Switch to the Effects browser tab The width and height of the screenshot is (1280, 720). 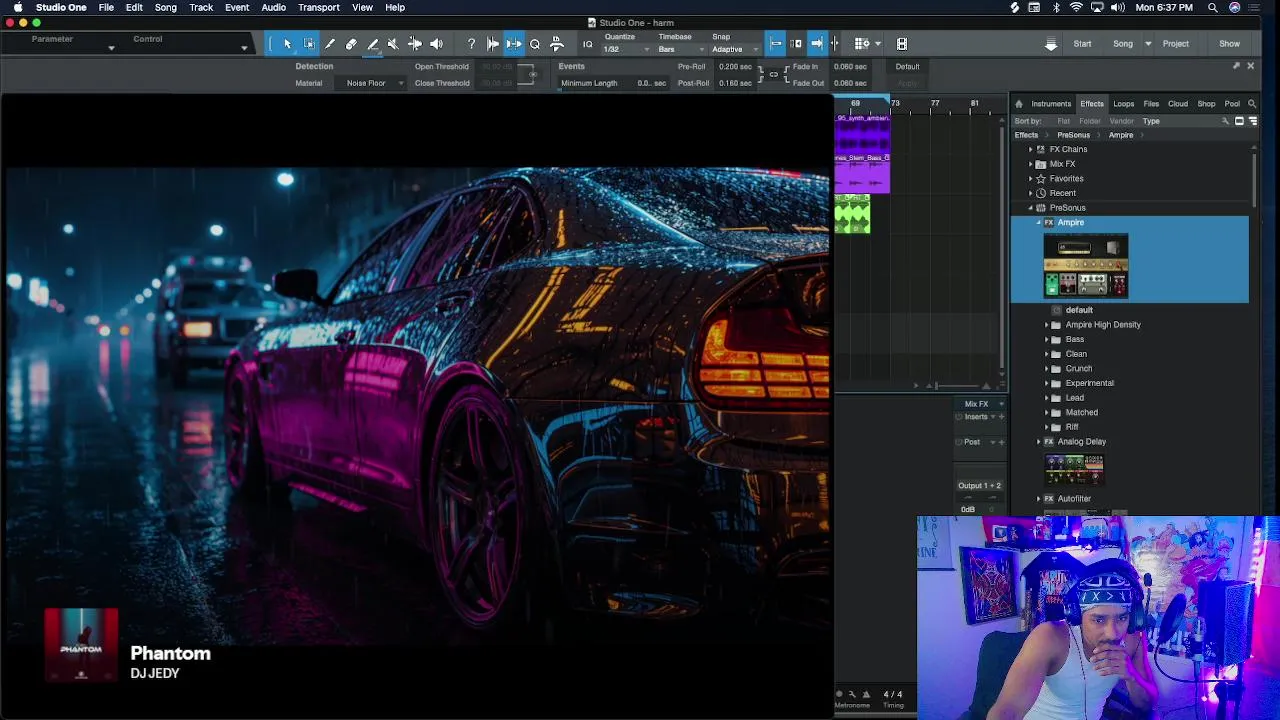pos(1092,104)
